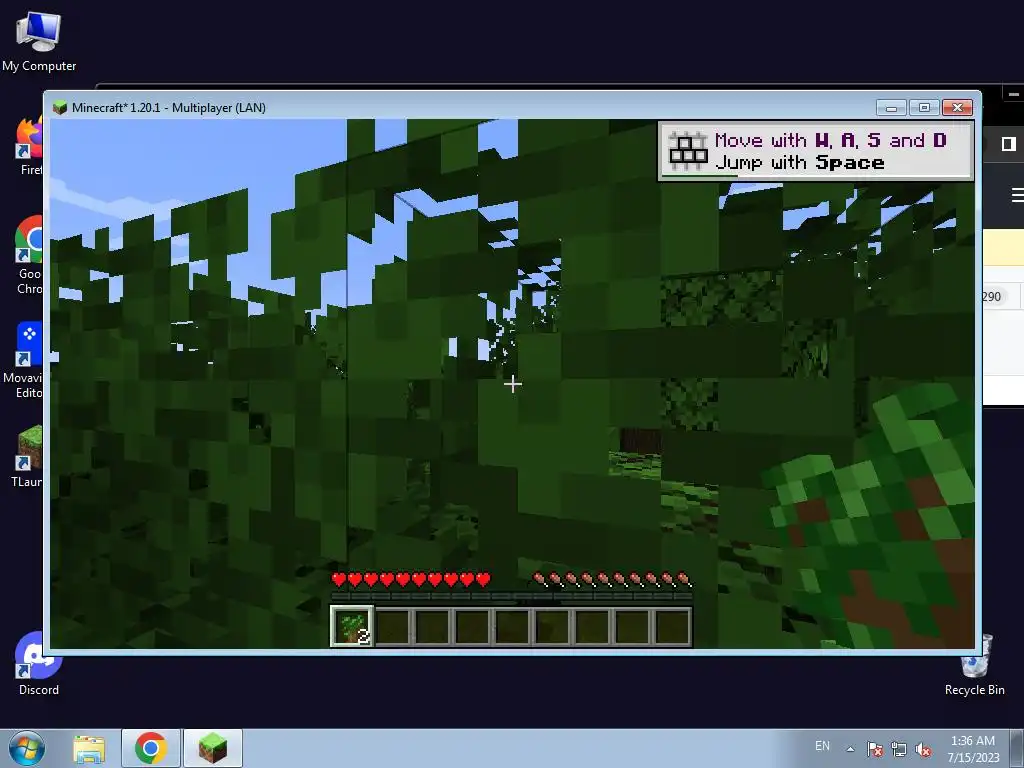Click the Minecraft window title bar icon
The image size is (1024, 768).
[x=60, y=108]
